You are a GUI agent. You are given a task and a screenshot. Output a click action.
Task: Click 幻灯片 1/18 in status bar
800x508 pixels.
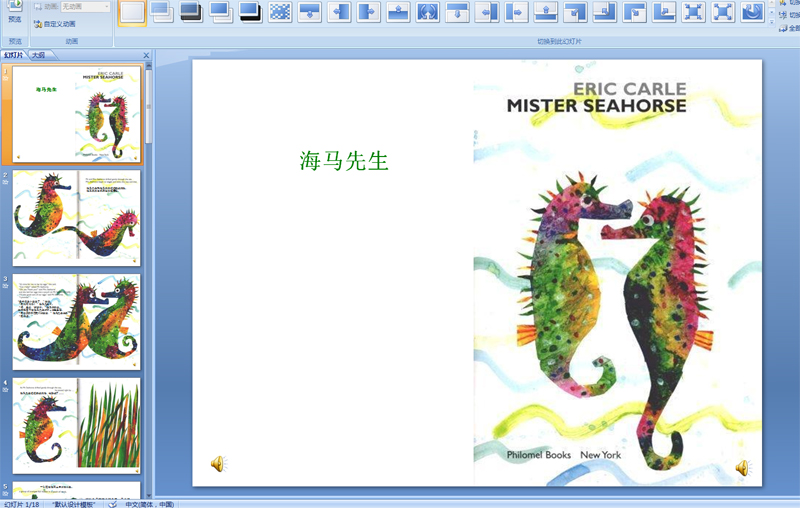click(x=21, y=504)
